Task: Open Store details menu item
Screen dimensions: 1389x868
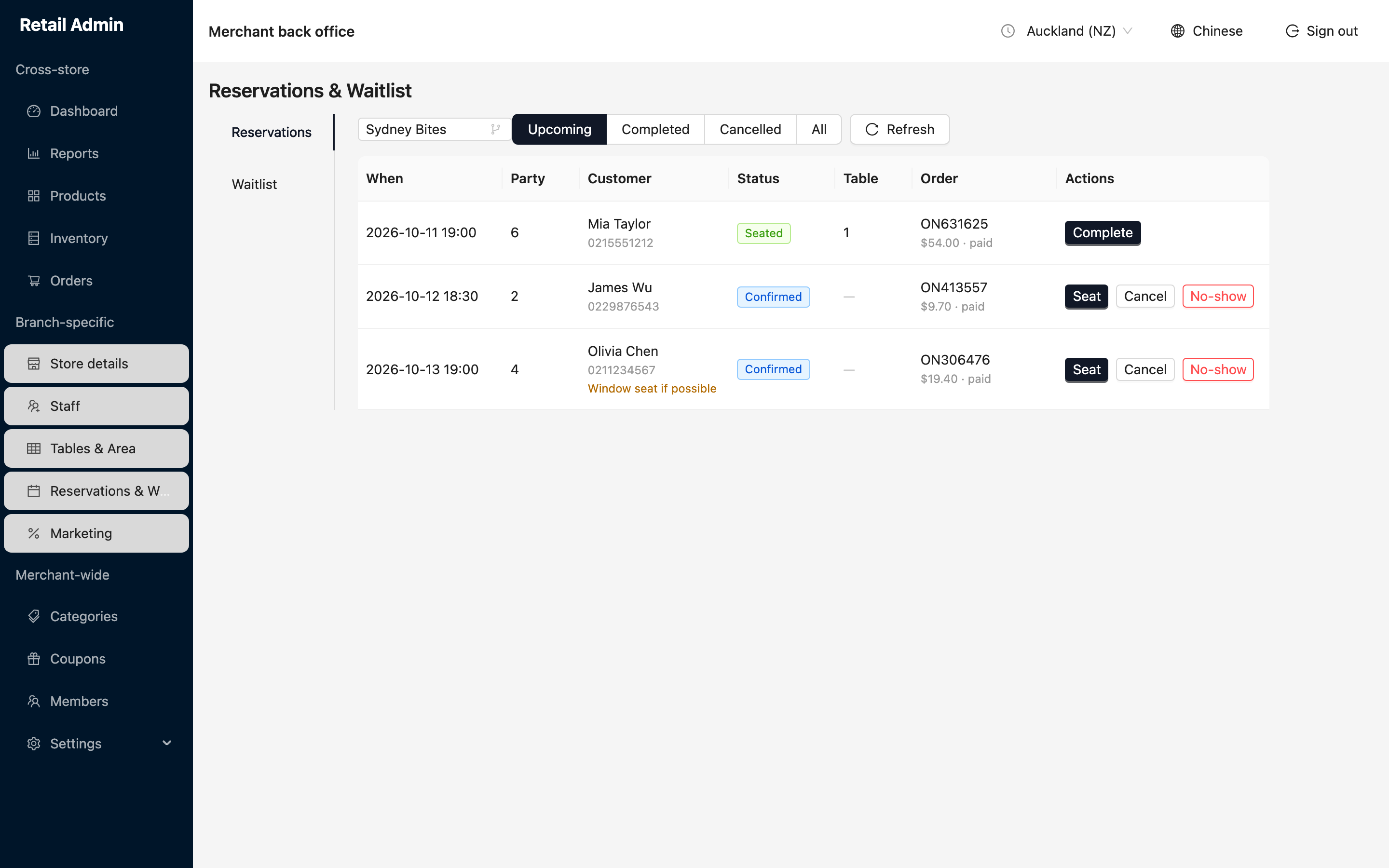Action: click(x=96, y=364)
